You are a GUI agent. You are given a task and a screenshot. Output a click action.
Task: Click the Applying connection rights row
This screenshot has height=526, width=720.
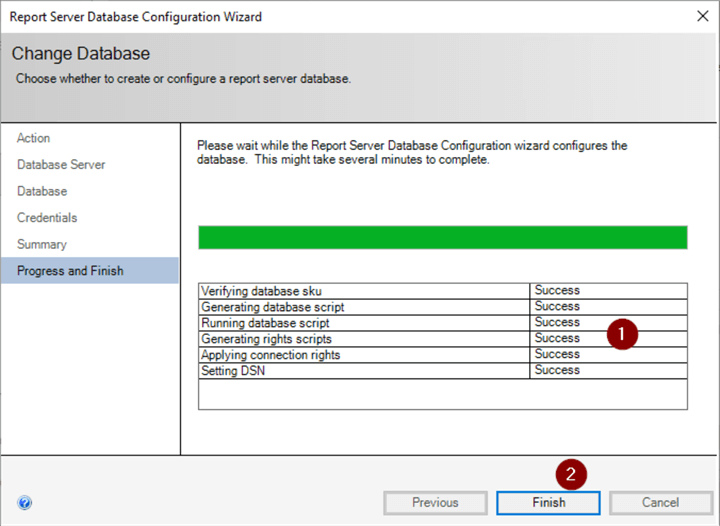[363, 355]
